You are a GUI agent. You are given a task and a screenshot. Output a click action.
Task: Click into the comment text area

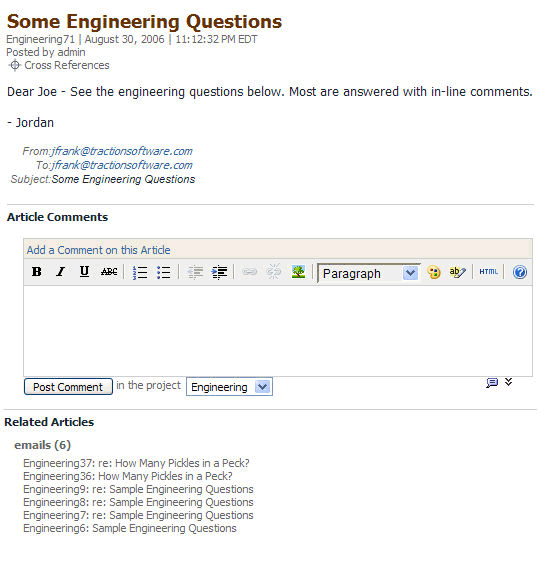(278, 330)
